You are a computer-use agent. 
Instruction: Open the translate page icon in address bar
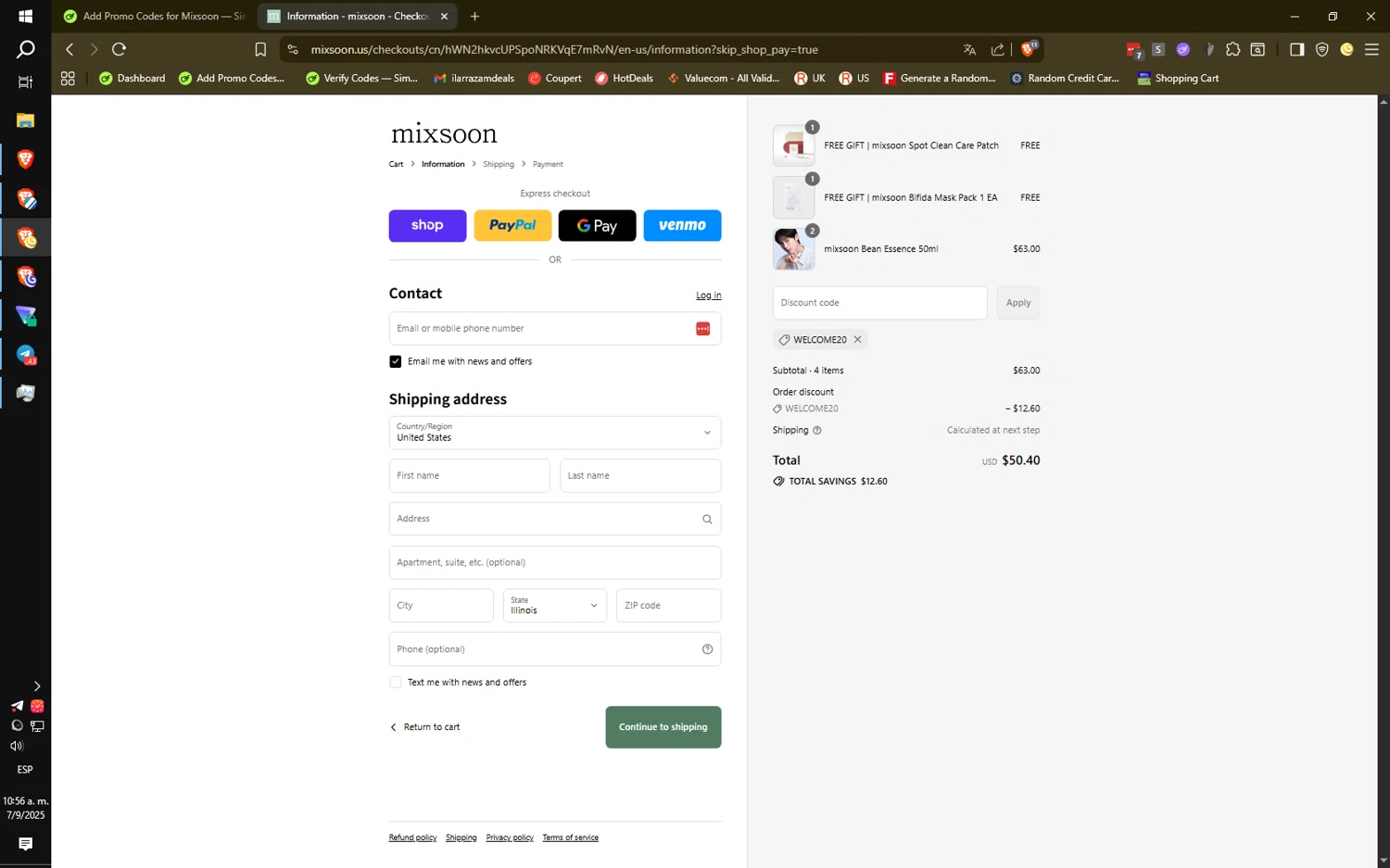[x=969, y=49]
